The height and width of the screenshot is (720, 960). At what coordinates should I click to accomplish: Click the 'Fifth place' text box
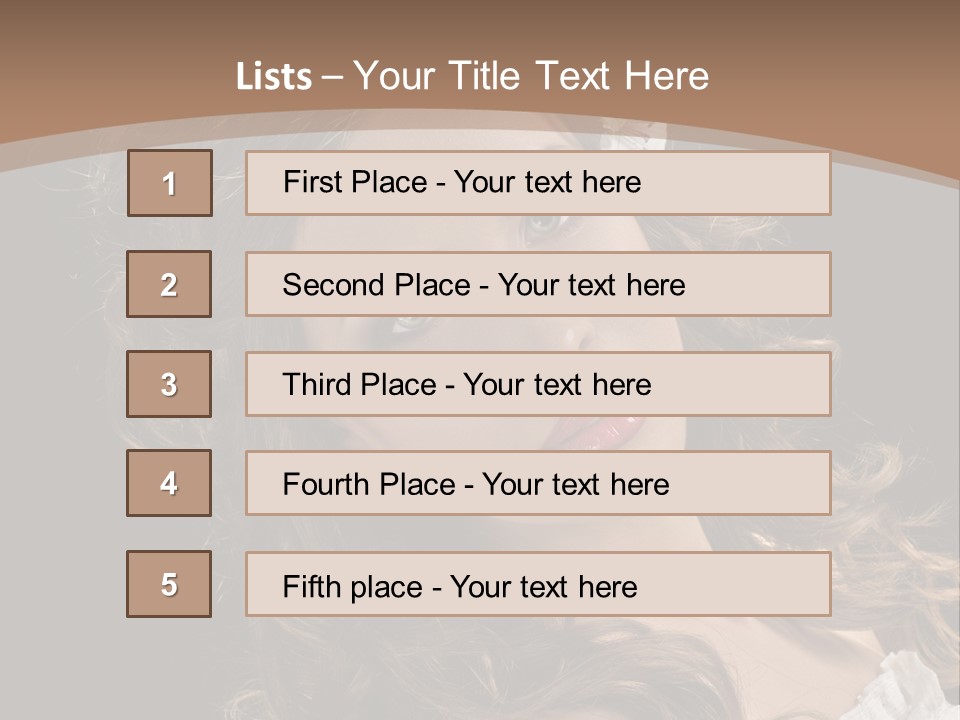538,584
